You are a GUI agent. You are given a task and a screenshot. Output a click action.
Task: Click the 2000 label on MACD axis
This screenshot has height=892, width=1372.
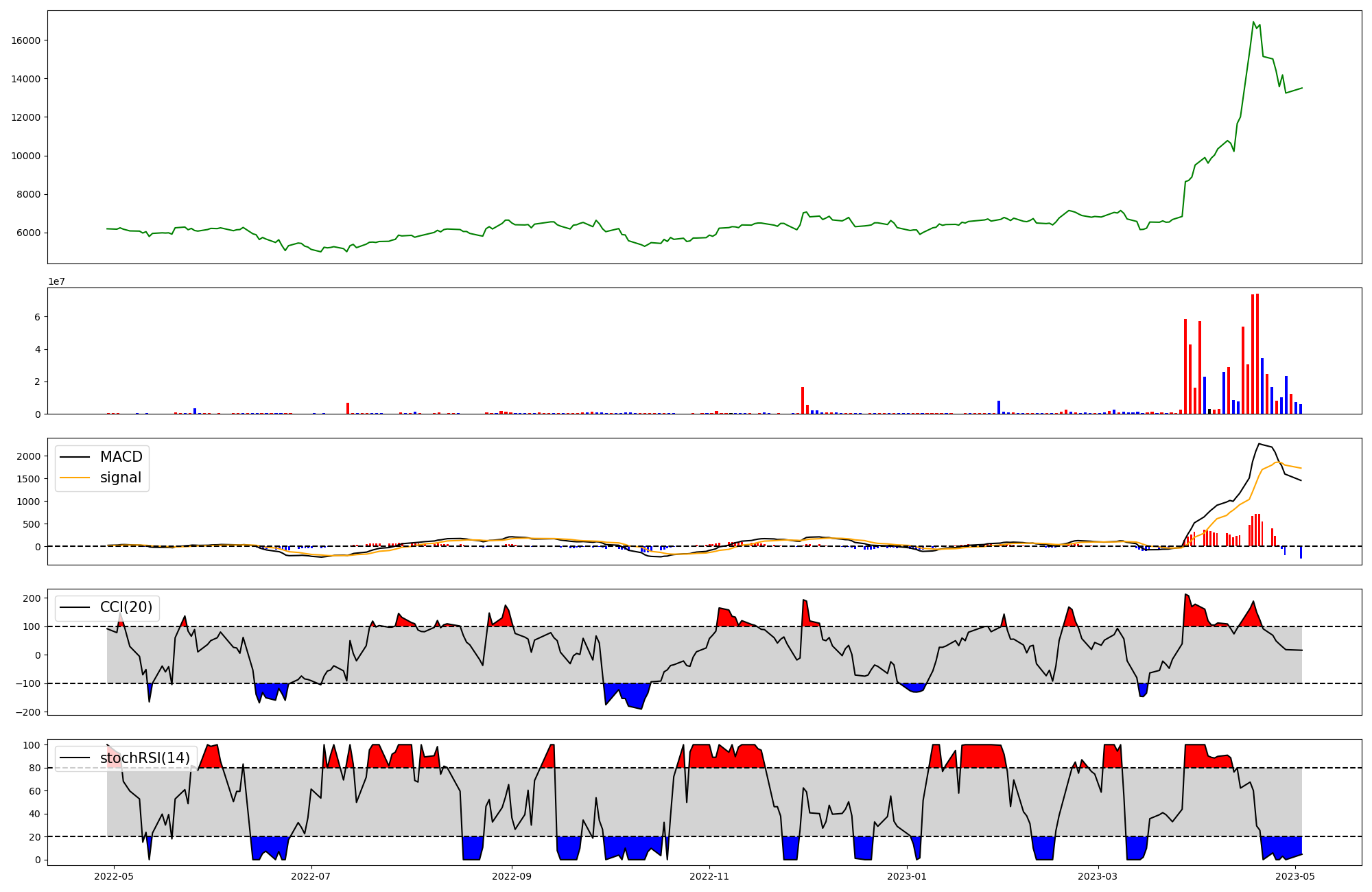click(x=29, y=456)
